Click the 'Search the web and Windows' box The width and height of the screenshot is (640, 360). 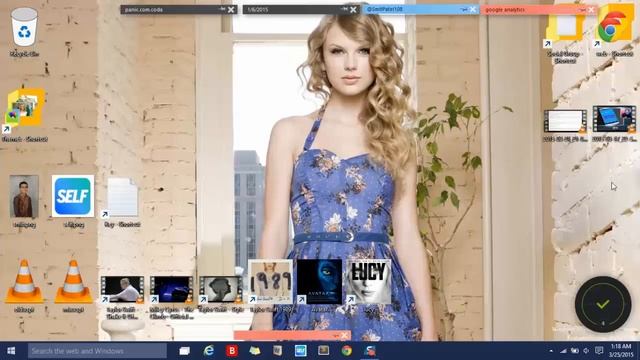97,351
